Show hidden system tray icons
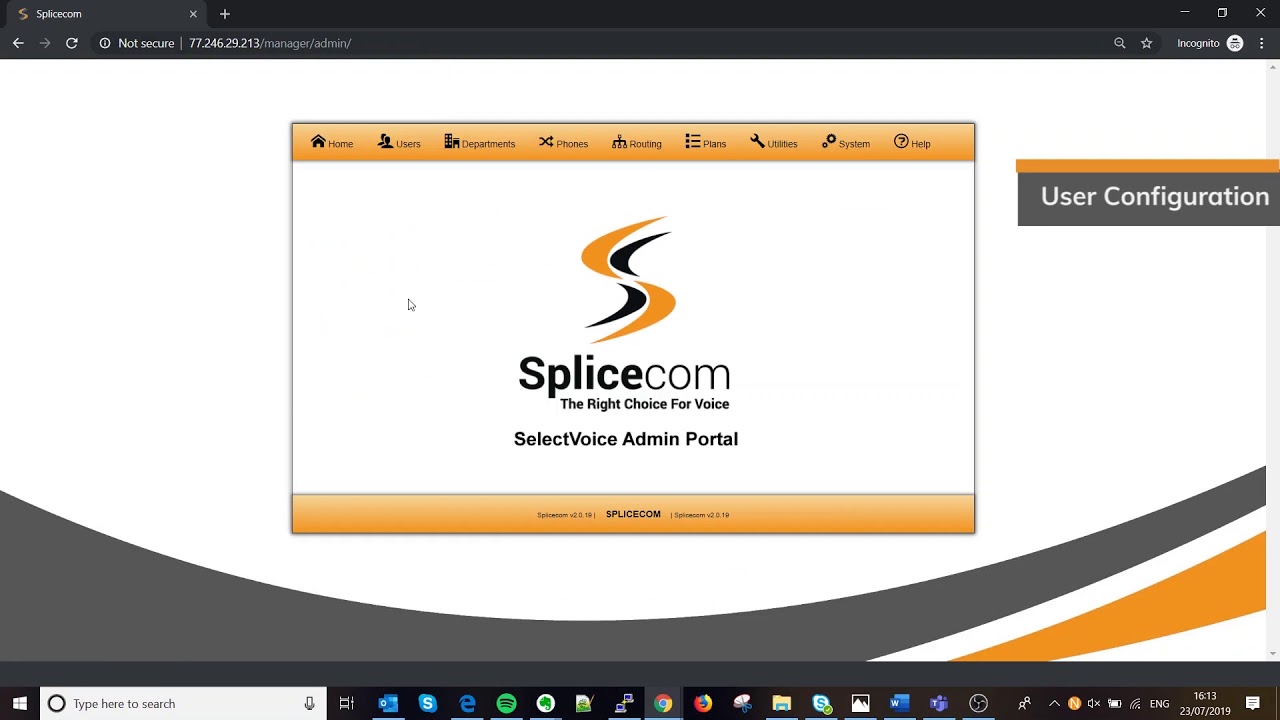The image size is (1280, 720). 1054,703
